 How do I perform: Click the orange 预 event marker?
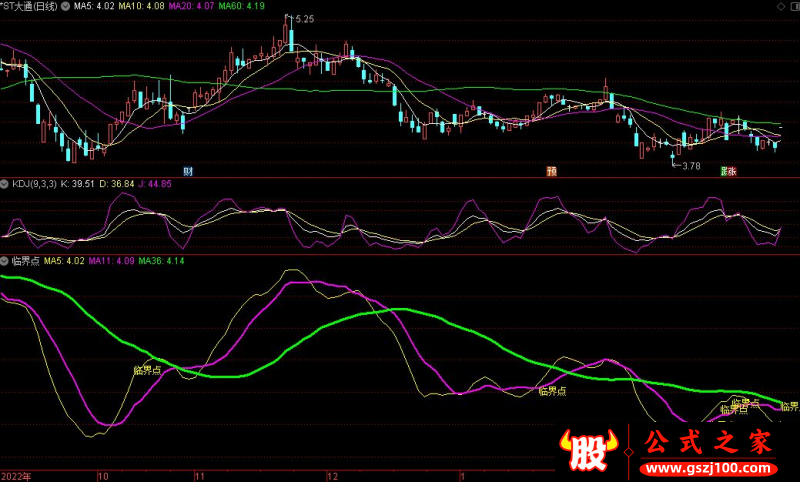551,171
